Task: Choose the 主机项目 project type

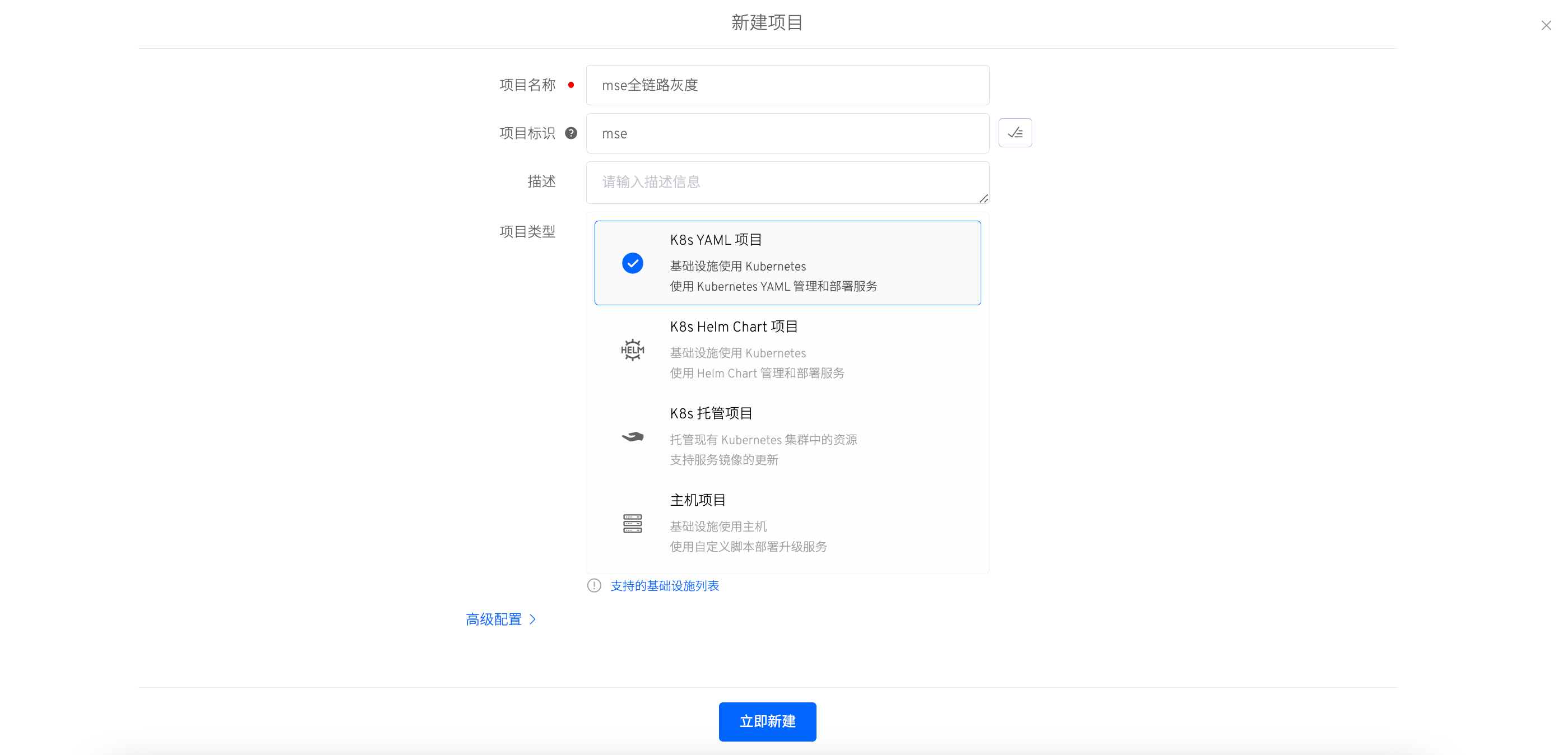Action: 787,523
